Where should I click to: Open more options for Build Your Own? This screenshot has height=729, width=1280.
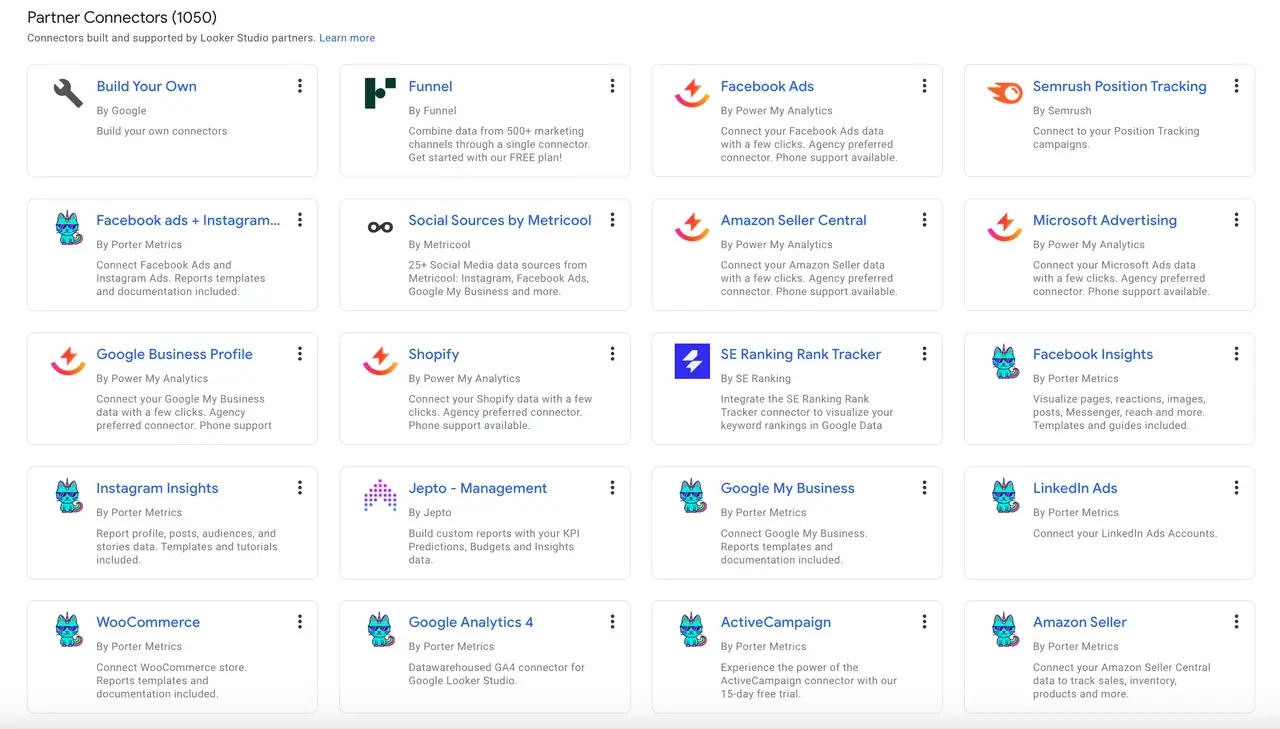300,86
